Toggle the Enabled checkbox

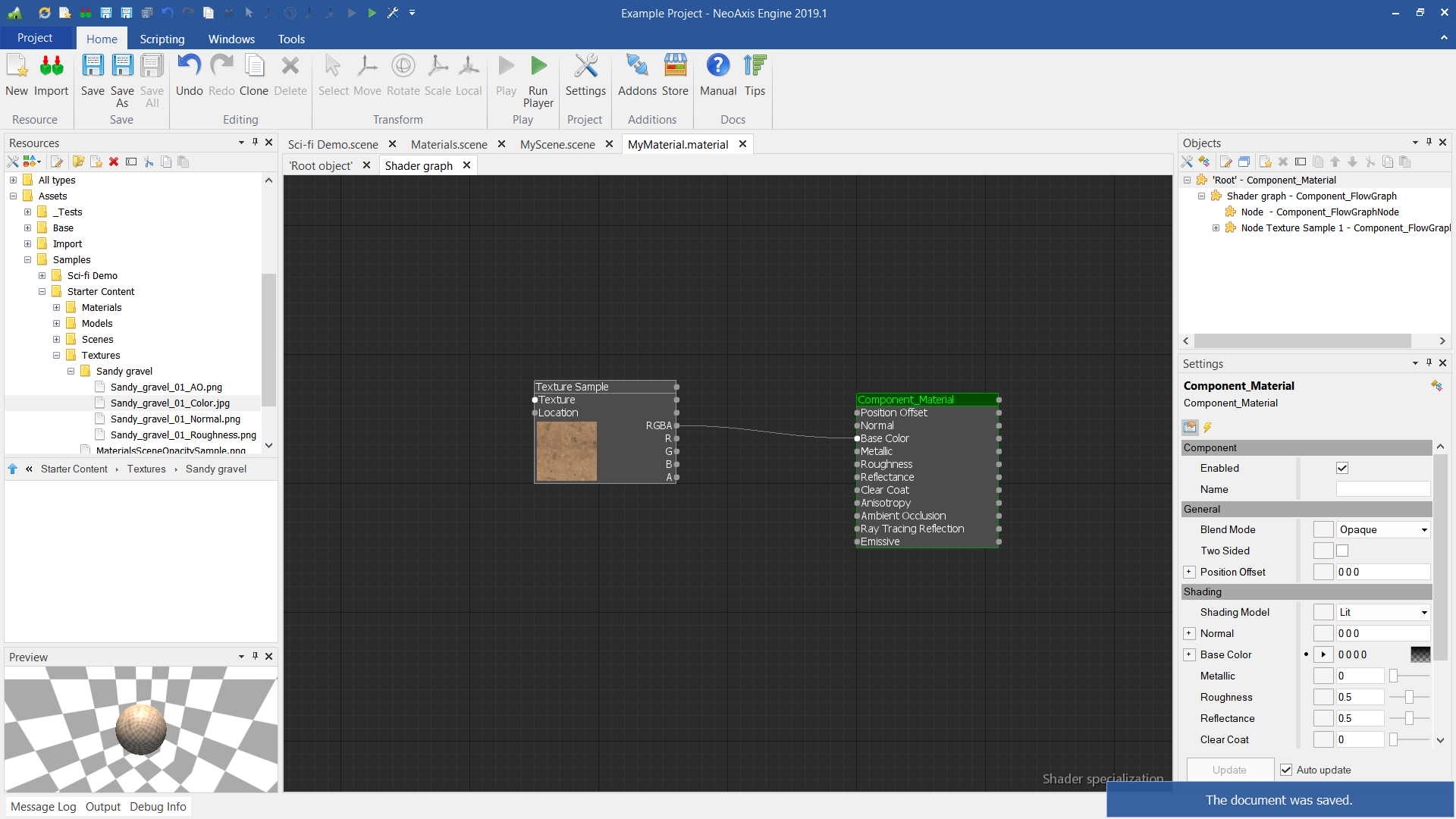(1342, 468)
